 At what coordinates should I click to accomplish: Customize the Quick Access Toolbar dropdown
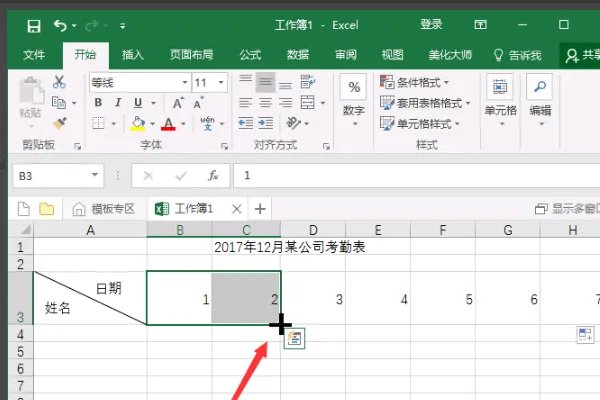coord(122,26)
